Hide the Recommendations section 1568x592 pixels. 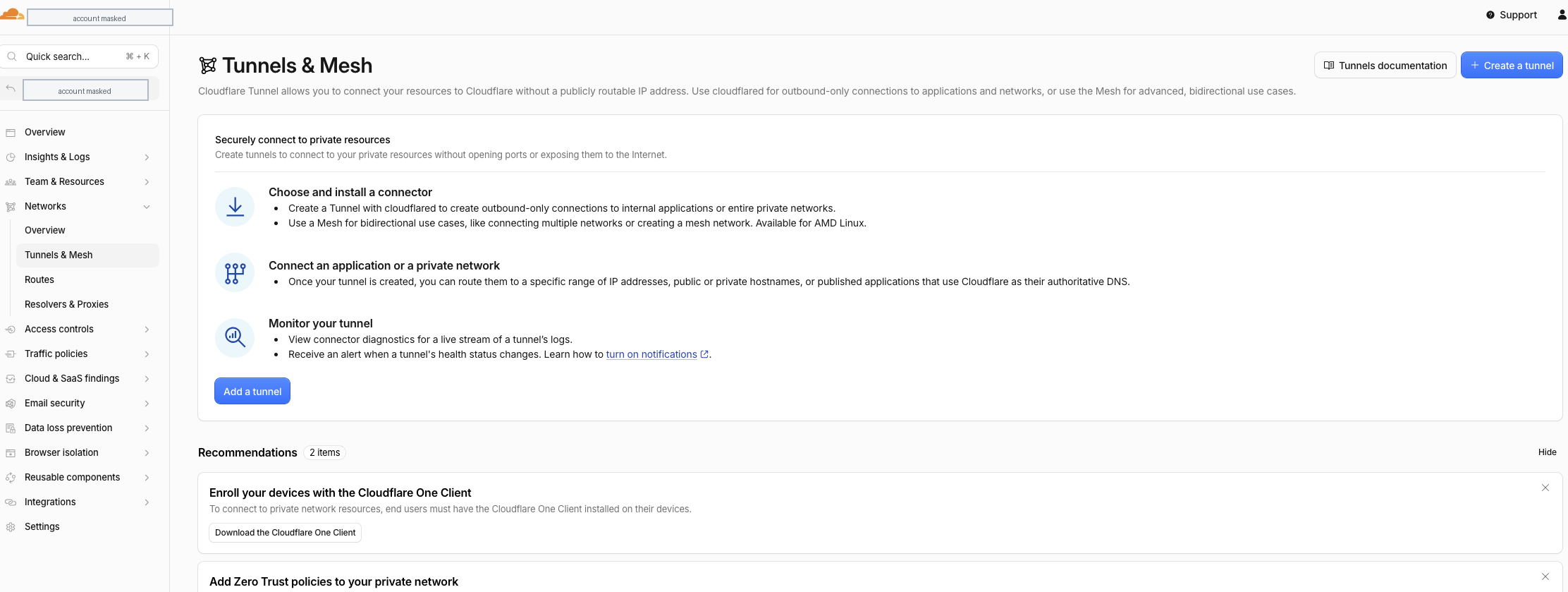(1547, 452)
